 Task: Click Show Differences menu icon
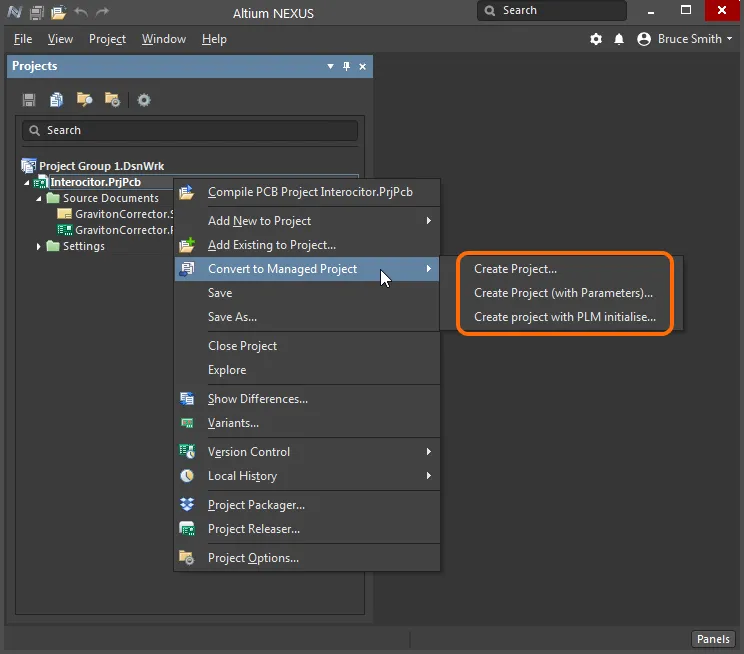point(187,398)
